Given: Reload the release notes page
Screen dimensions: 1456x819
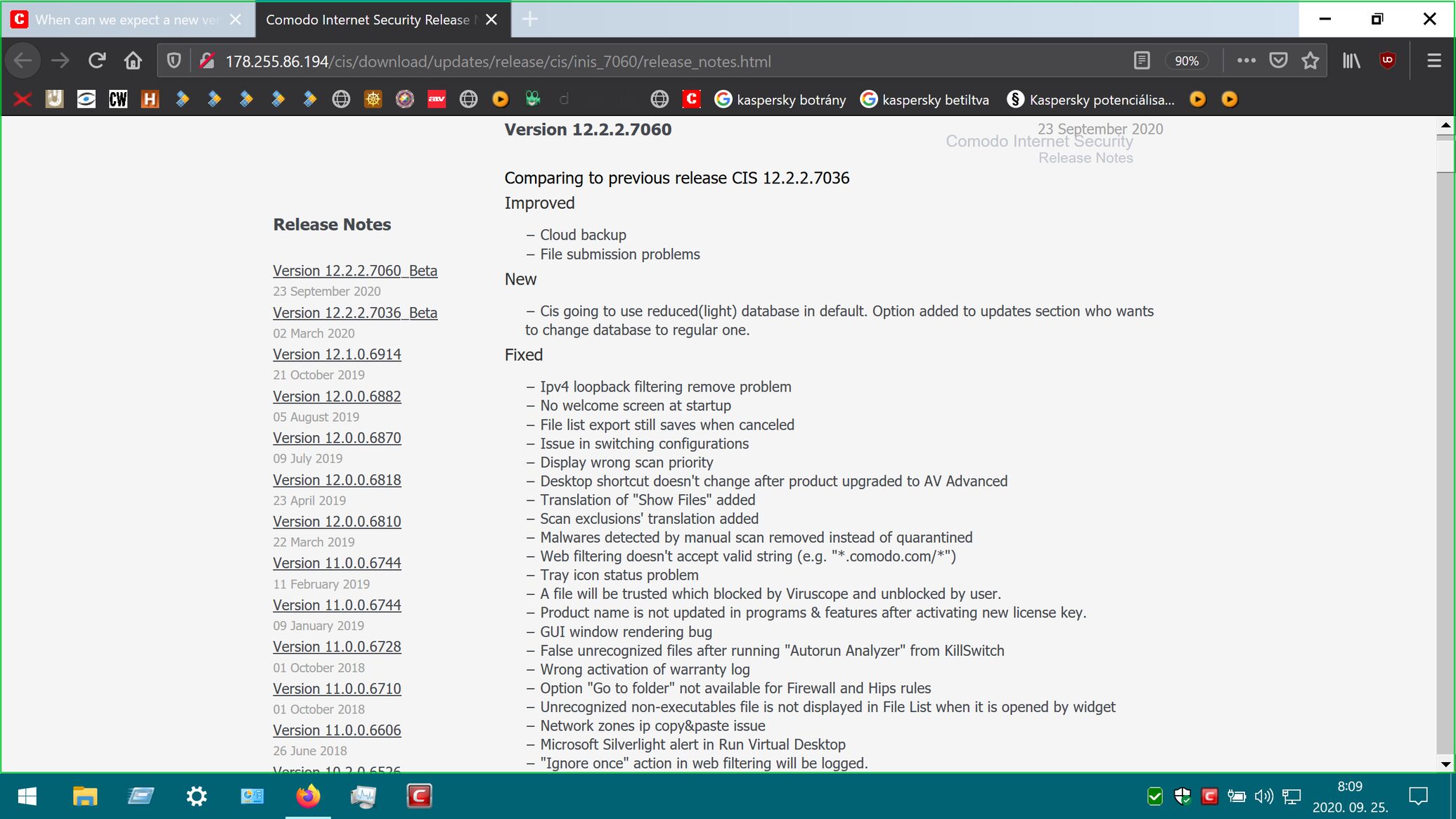Looking at the screenshot, I should 97,61.
